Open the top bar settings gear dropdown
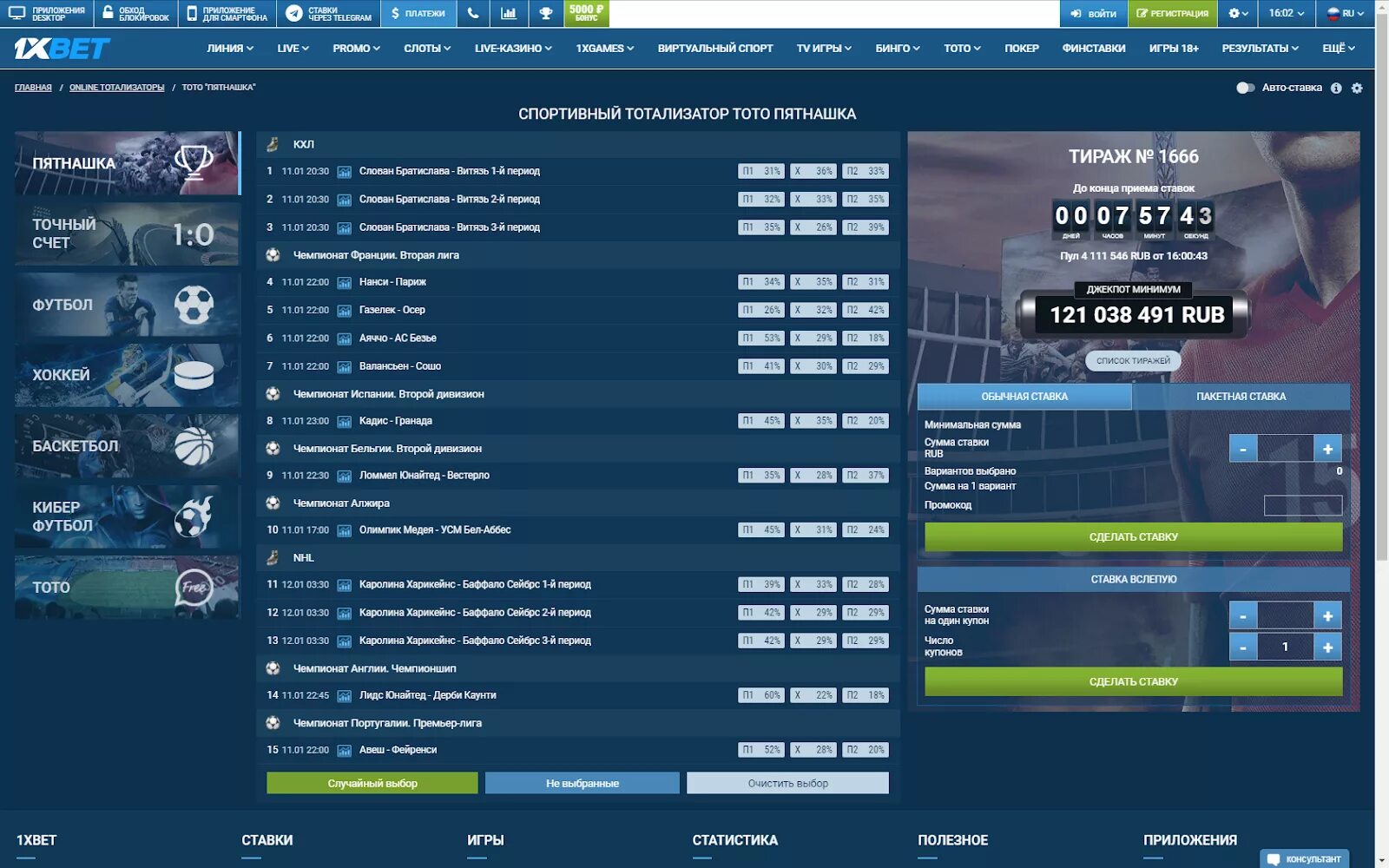The height and width of the screenshot is (868, 1389). click(x=1238, y=13)
